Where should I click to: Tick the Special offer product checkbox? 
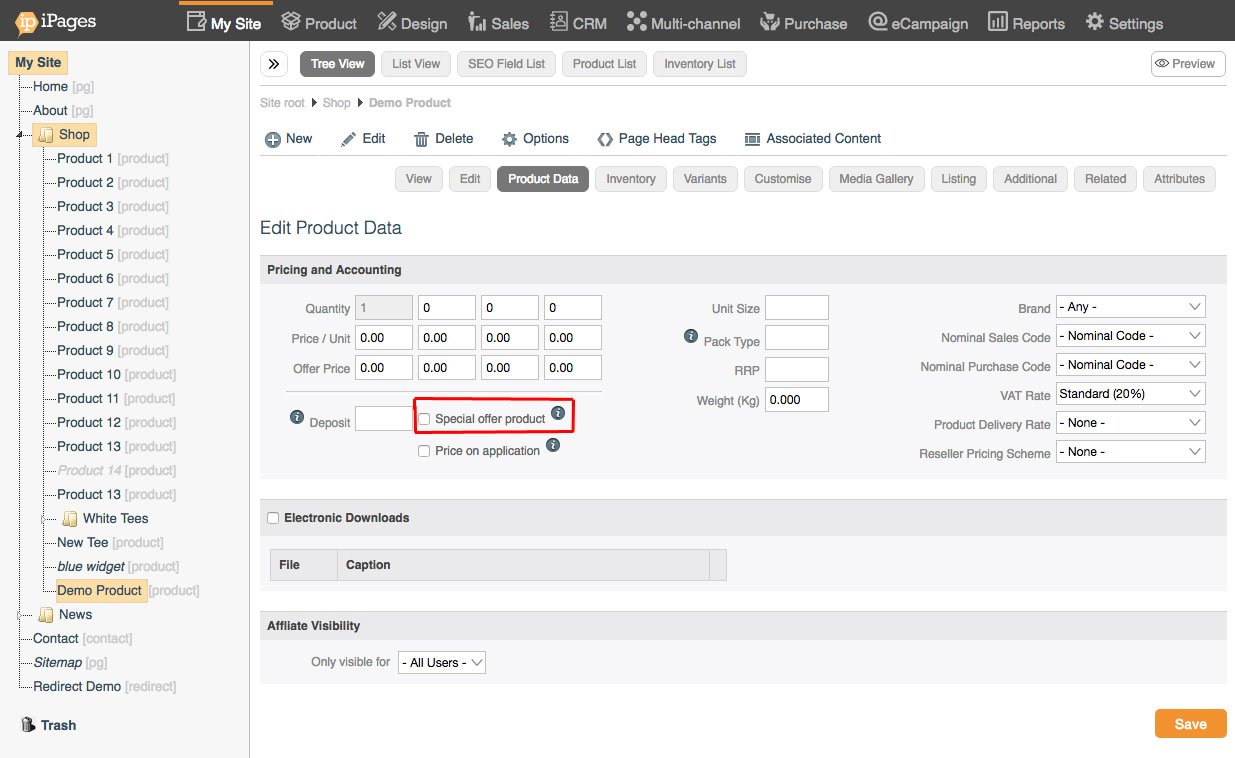(x=425, y=419)
